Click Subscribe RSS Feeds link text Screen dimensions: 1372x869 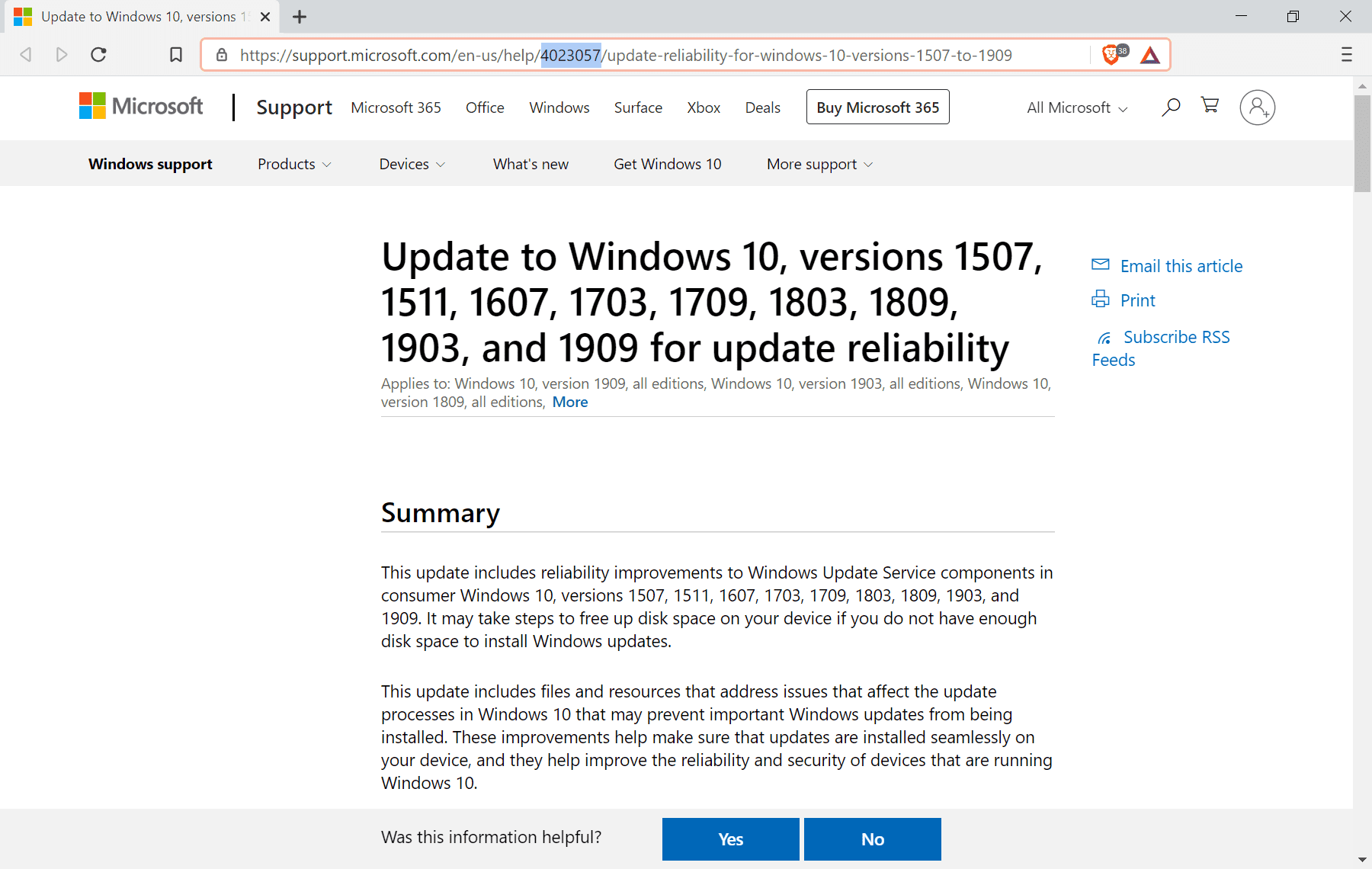(1161, 348)
